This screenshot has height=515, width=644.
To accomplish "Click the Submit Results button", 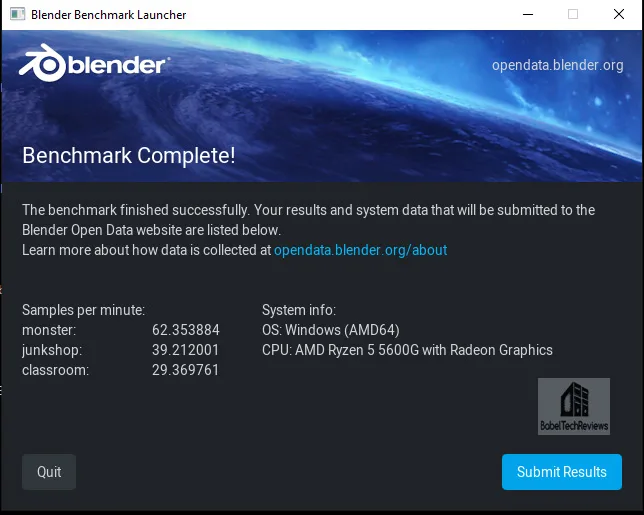I will (x=561, y=471).
